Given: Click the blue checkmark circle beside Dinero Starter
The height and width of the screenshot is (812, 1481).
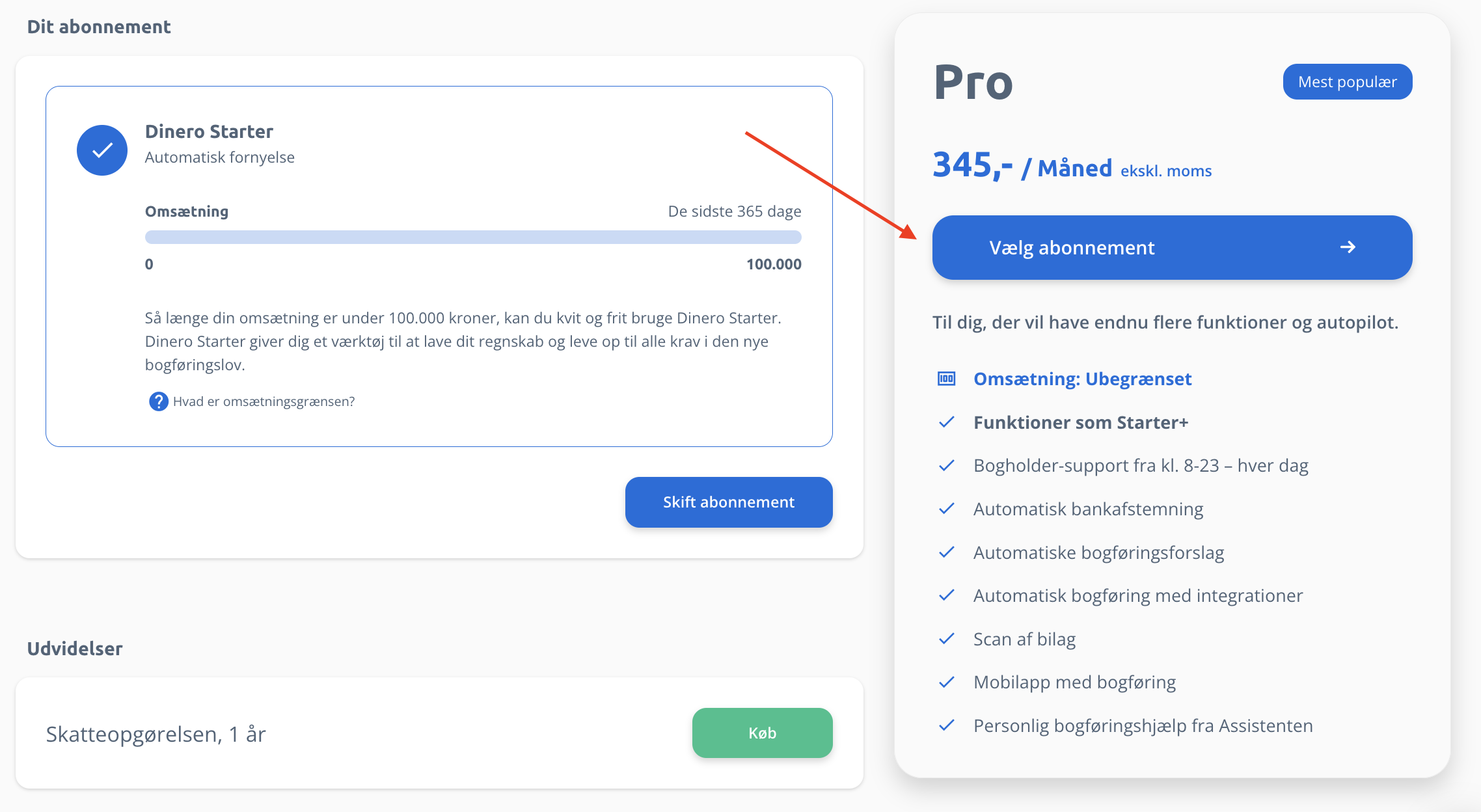Looking at the screenshot, I should (x=102, y=150).
